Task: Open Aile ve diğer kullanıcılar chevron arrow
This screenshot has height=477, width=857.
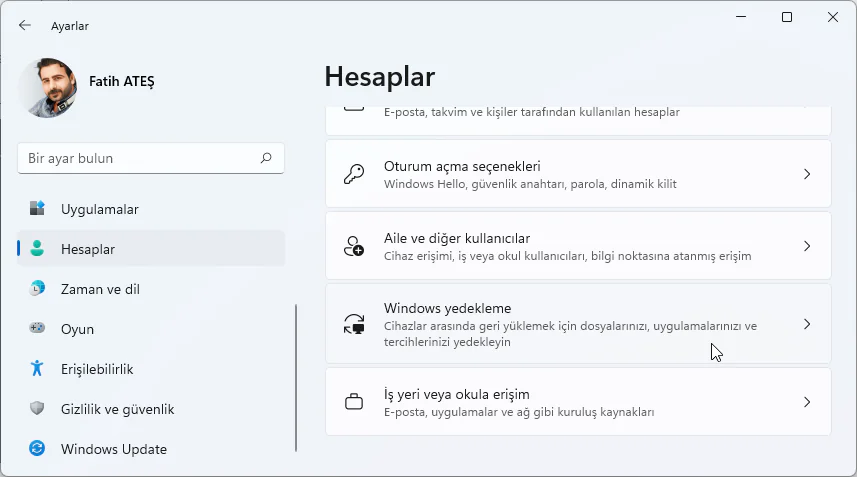Action: tap(807, 246)
